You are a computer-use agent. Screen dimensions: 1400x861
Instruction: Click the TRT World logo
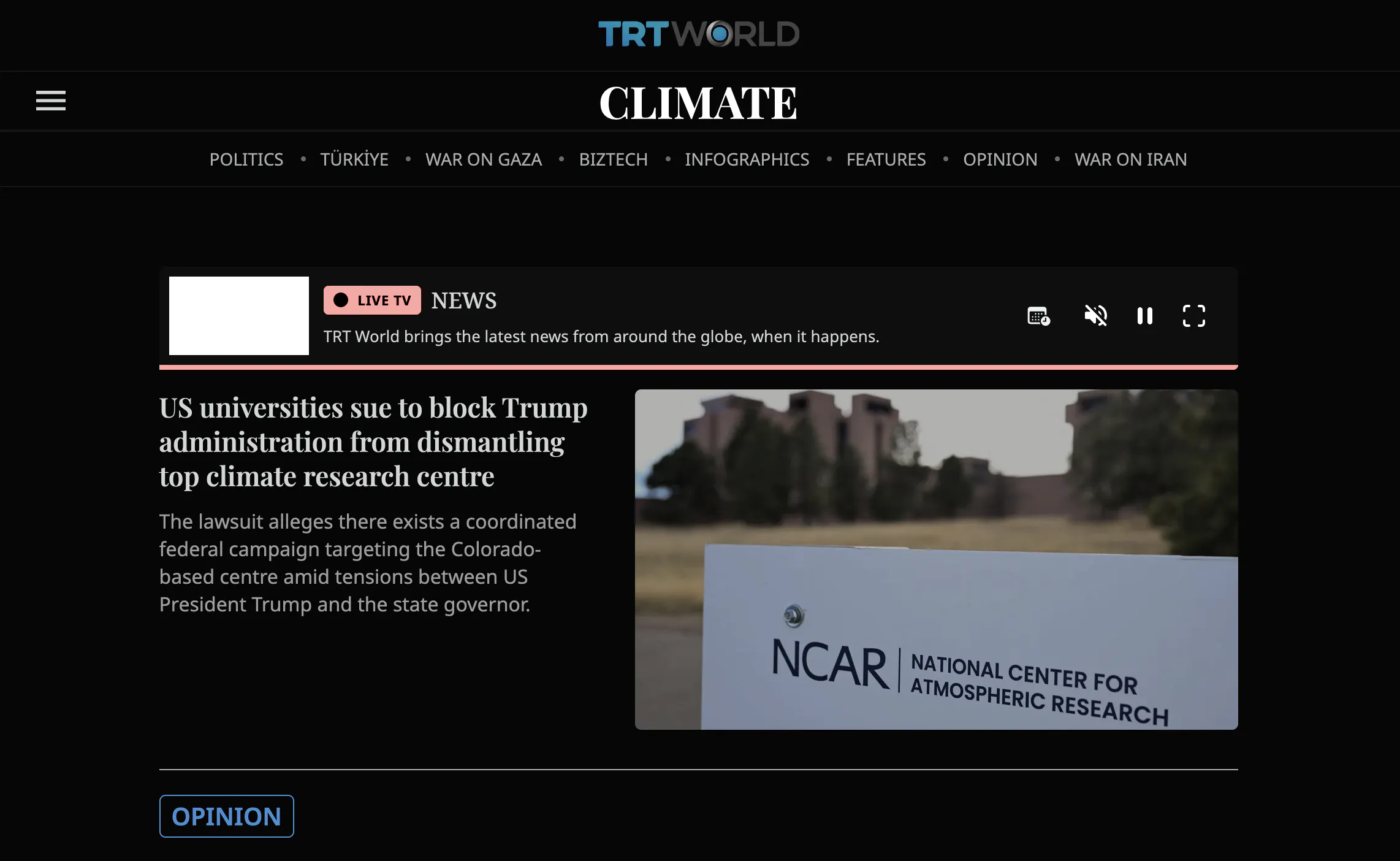pos(699,34)
